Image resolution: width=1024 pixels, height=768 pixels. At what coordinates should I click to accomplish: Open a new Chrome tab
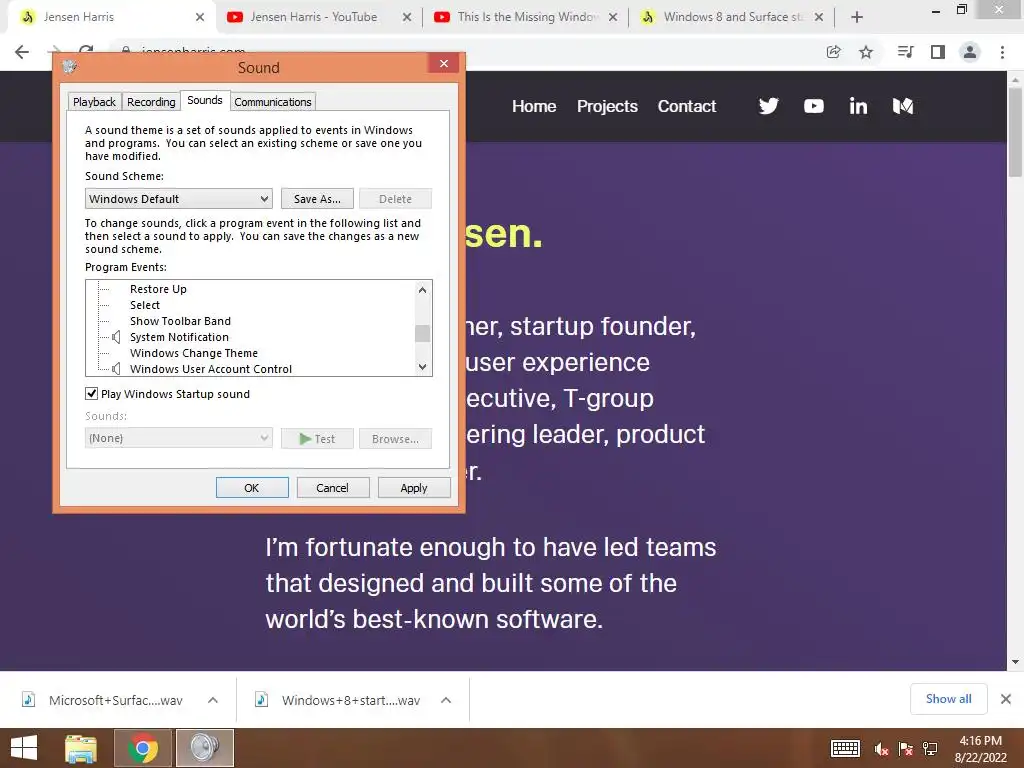point(857,17)
